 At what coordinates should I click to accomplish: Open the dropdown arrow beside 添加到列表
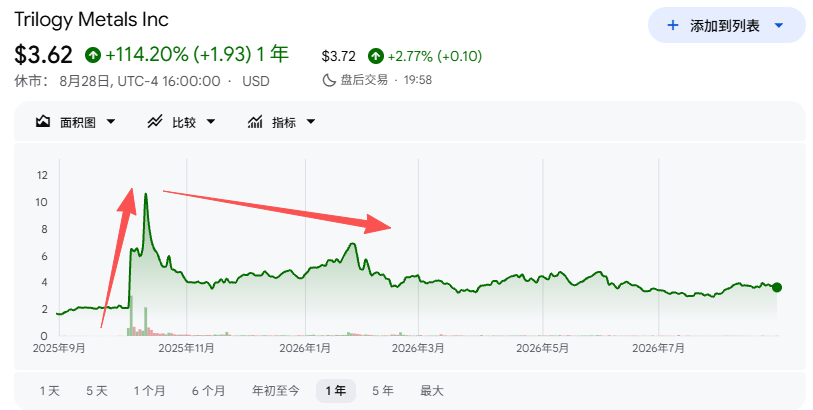[x=779, y=25]
